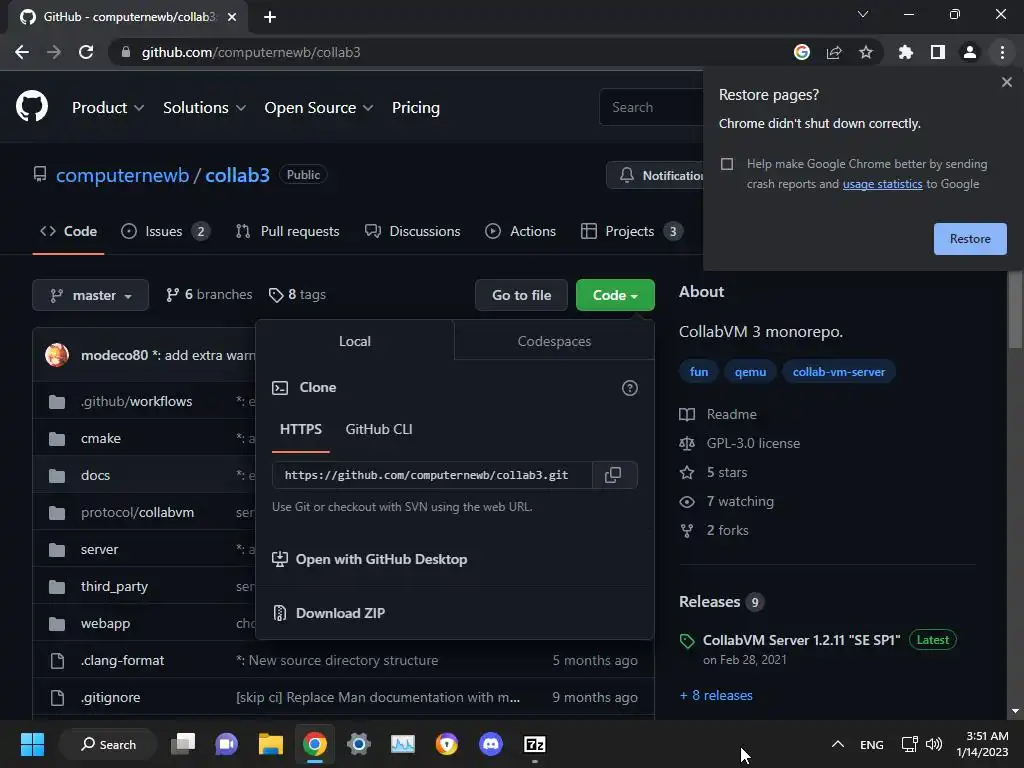This screenshot has width=1024, height=768.
Task: Open a new browser tab
Action: tap(270, 17)
